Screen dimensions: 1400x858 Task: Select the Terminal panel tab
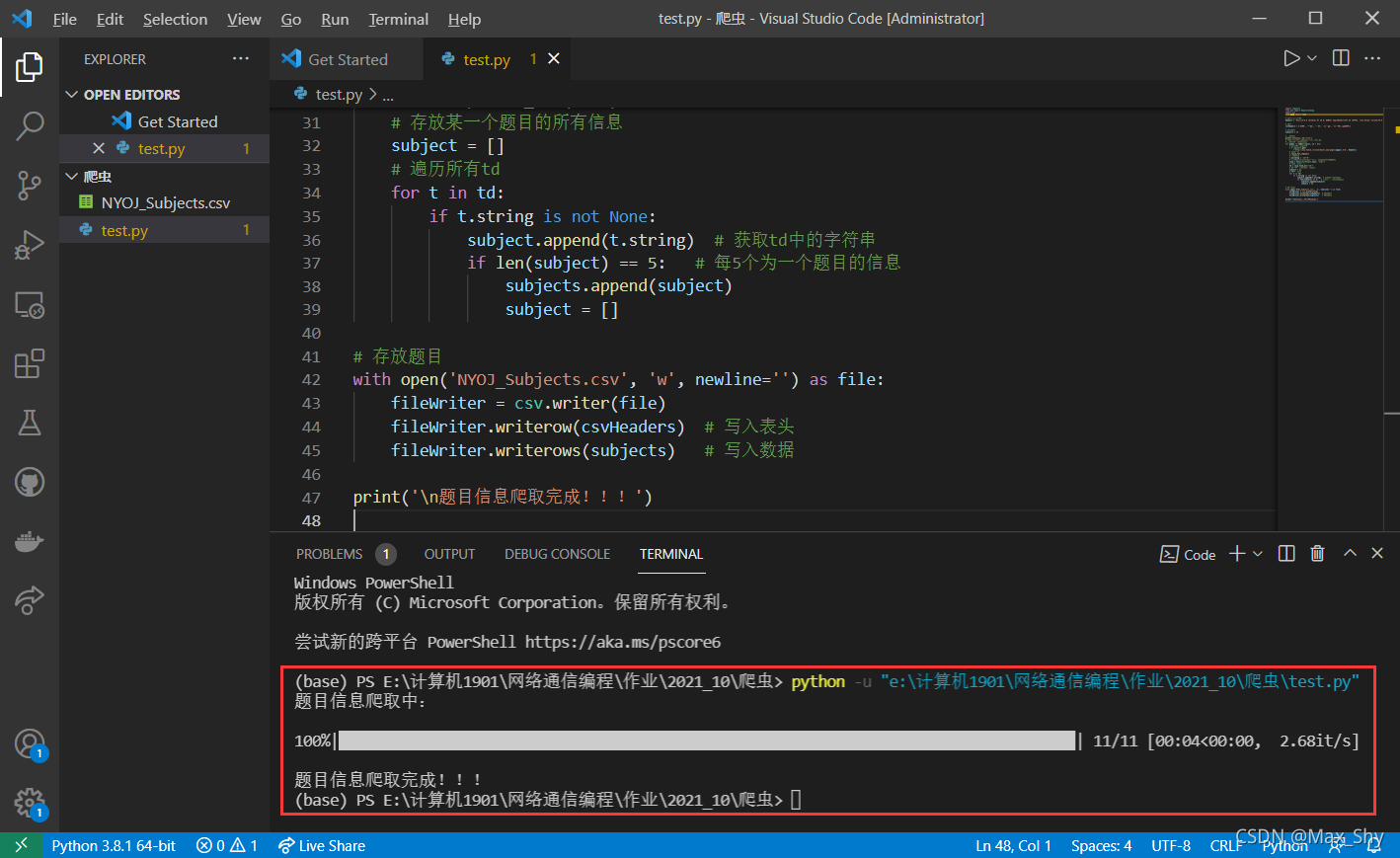coord(671,554)
